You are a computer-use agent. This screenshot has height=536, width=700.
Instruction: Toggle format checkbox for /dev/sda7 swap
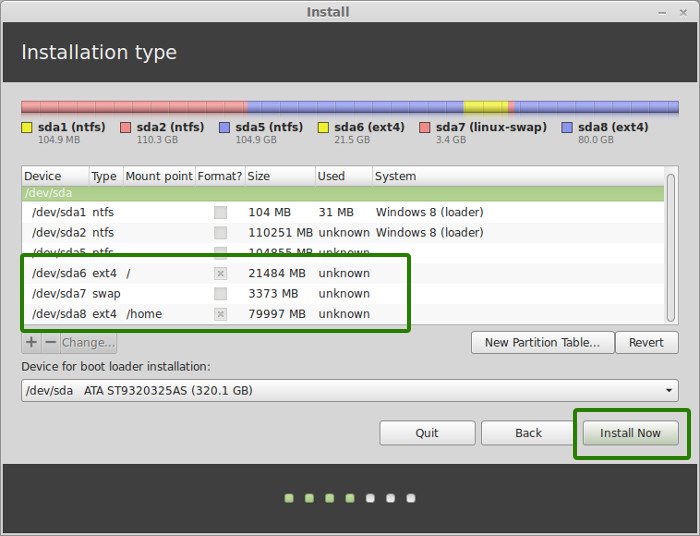[x=220, y=293]
